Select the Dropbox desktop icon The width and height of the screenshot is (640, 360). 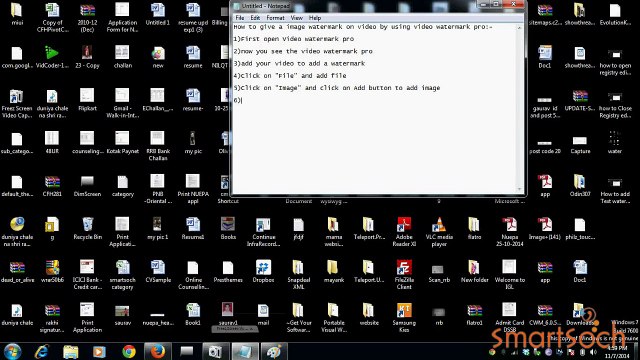[x=263, y=272]
